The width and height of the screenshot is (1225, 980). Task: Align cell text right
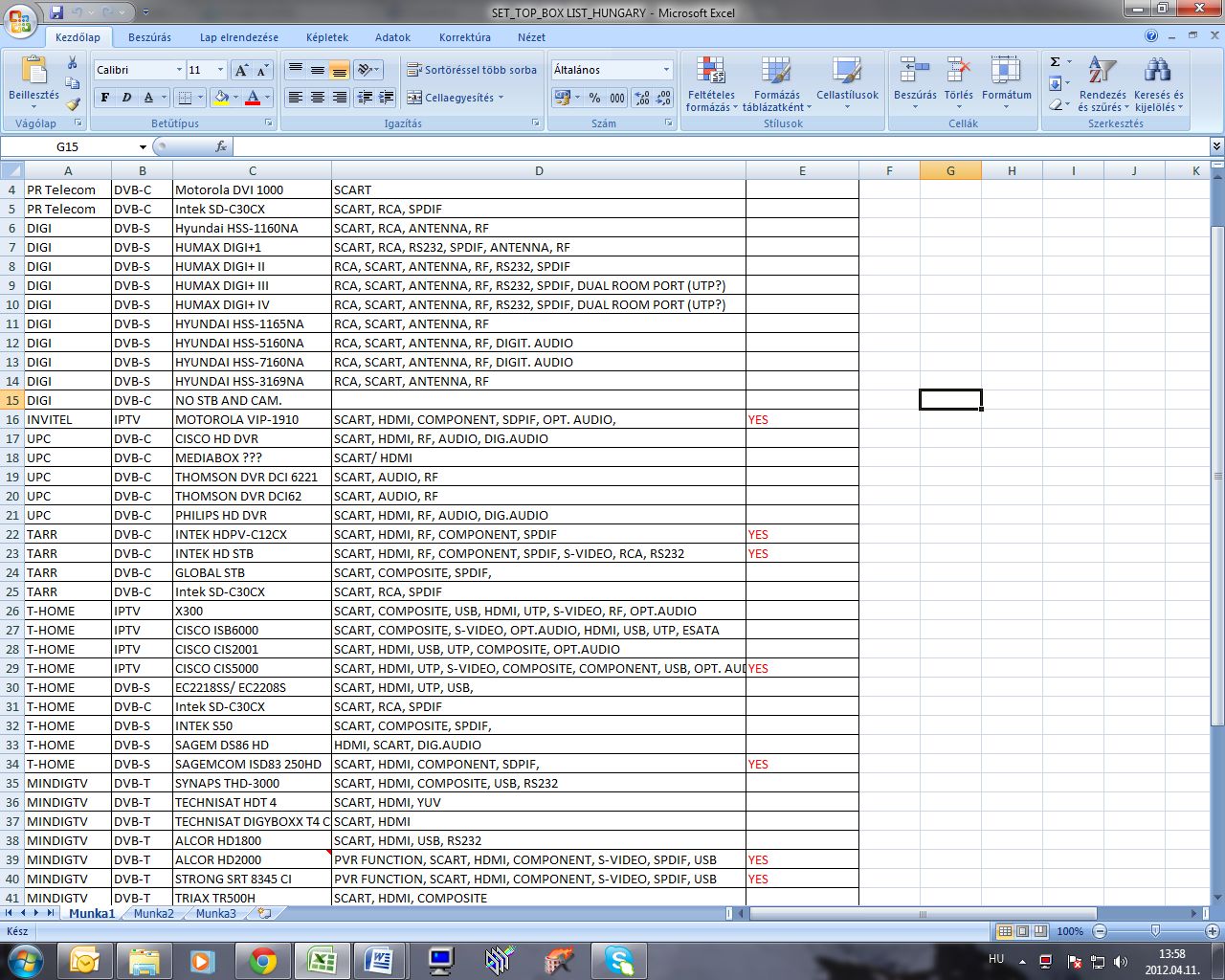(x=339, y=98)
